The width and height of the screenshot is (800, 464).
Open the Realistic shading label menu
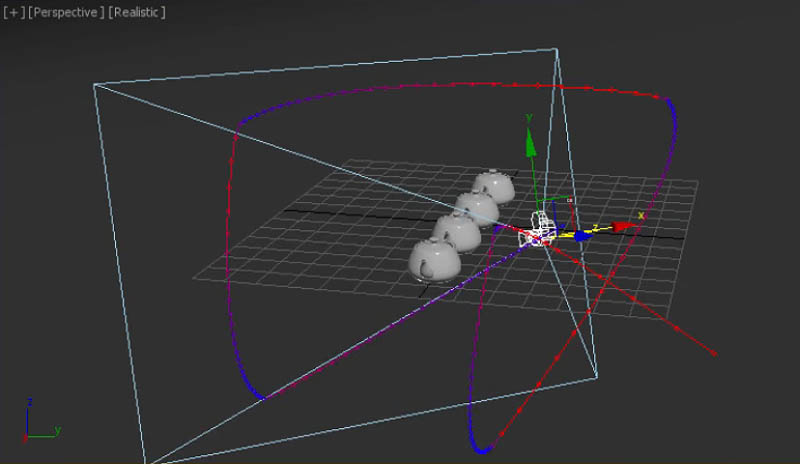tap(137, 12)
